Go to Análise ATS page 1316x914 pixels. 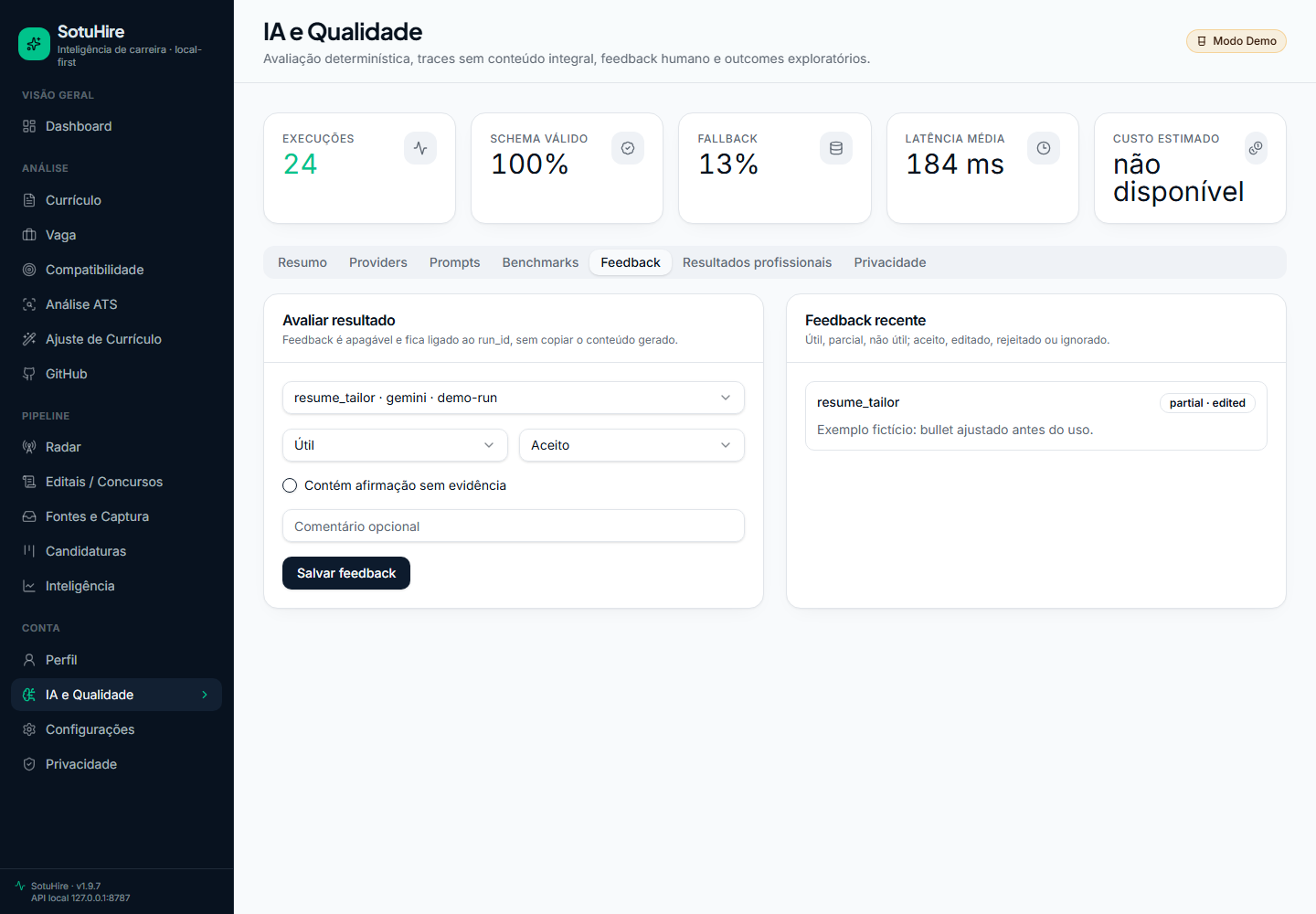point(116,304)
